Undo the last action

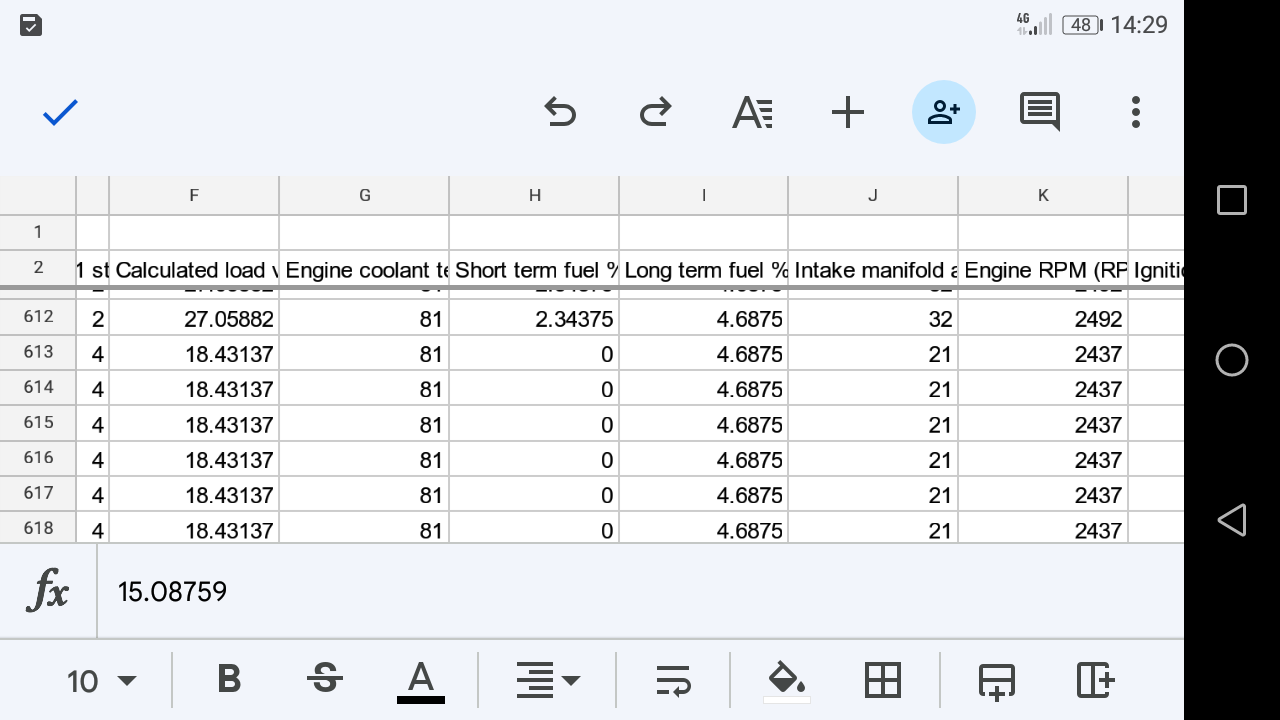560,112
